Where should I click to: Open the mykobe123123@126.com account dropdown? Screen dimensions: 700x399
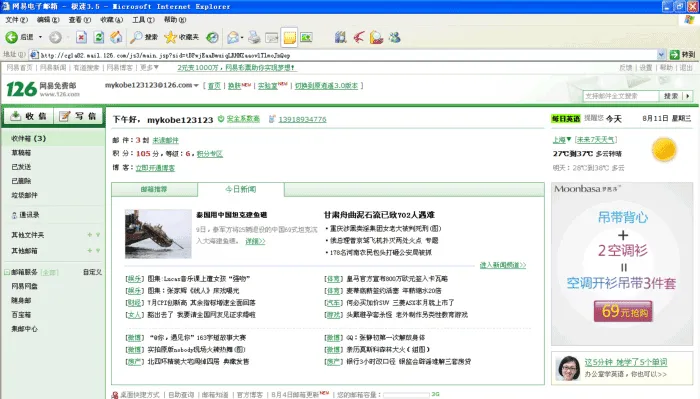point(196,85)
